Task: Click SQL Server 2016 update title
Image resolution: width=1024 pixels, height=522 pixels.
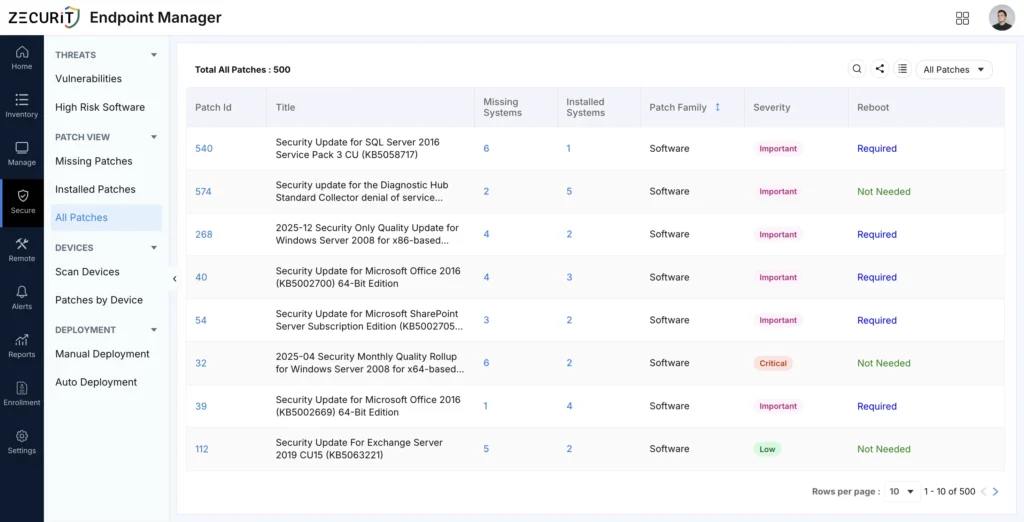Action: 357,148
